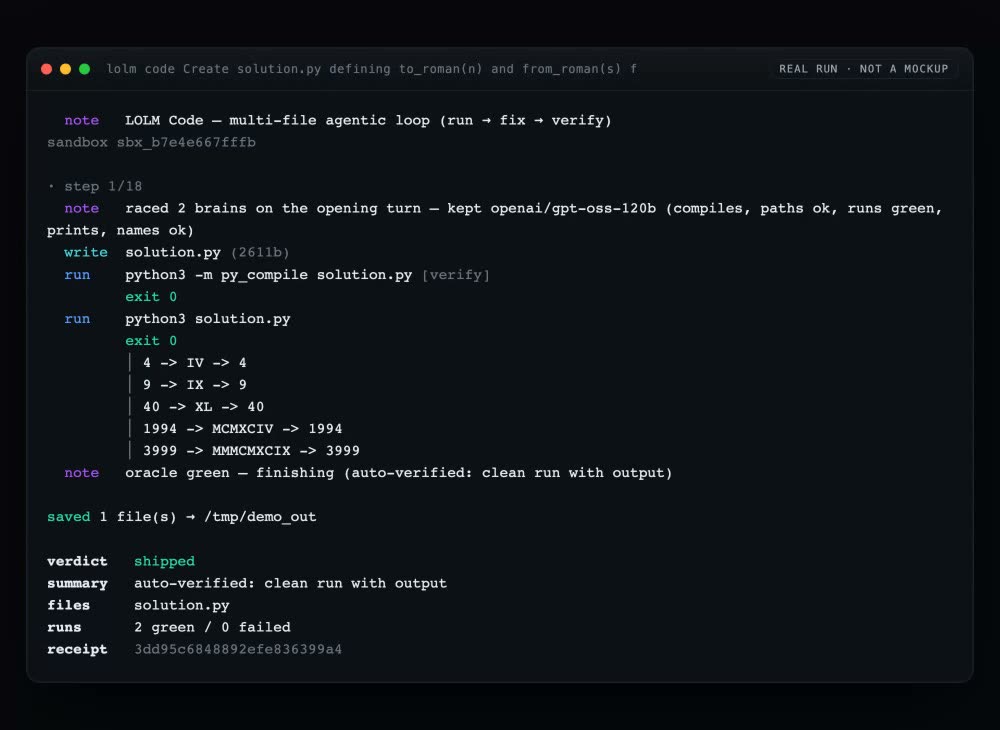
Task: Click the '[verify]' tag
Action: click(x=456, y=275)
